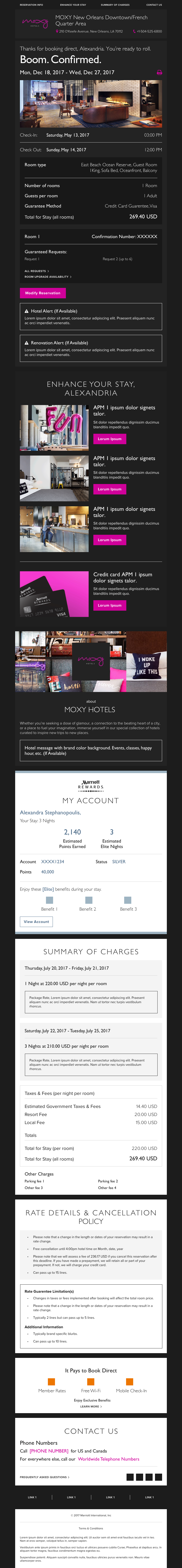
Task: Click the View Account button
Action: pos(36,922)
